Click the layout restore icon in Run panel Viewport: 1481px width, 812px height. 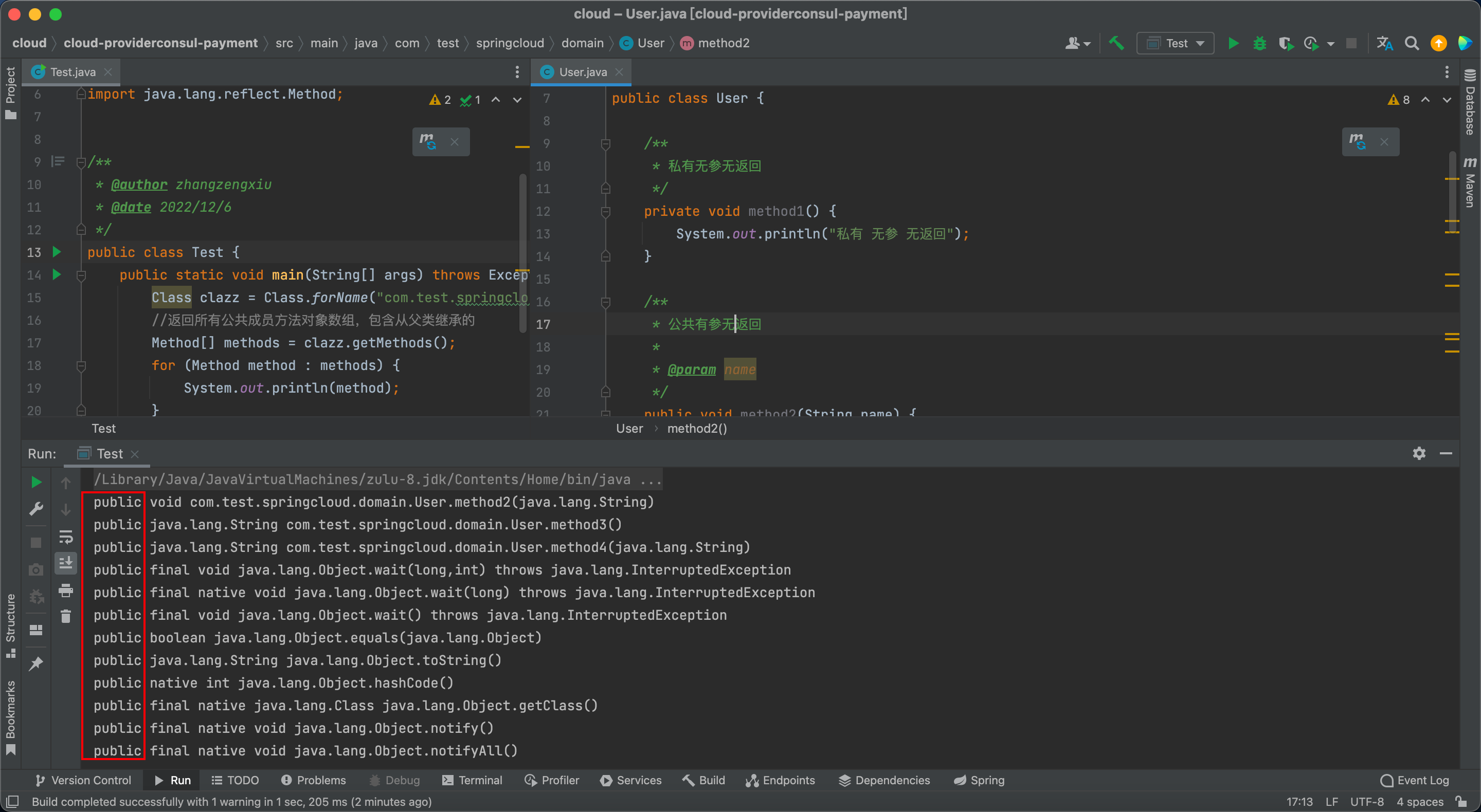pyautogui.click(x=35, y=630)
